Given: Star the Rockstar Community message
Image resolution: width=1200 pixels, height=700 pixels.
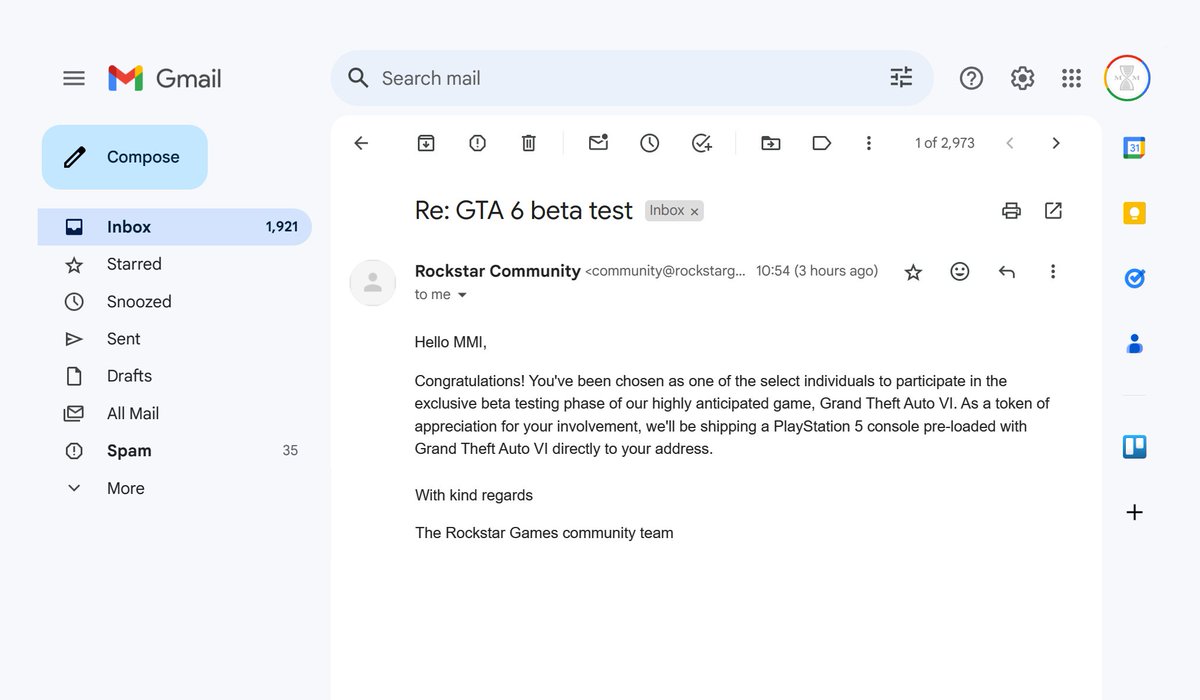Looking at the screenshot, I should [913, 271].
